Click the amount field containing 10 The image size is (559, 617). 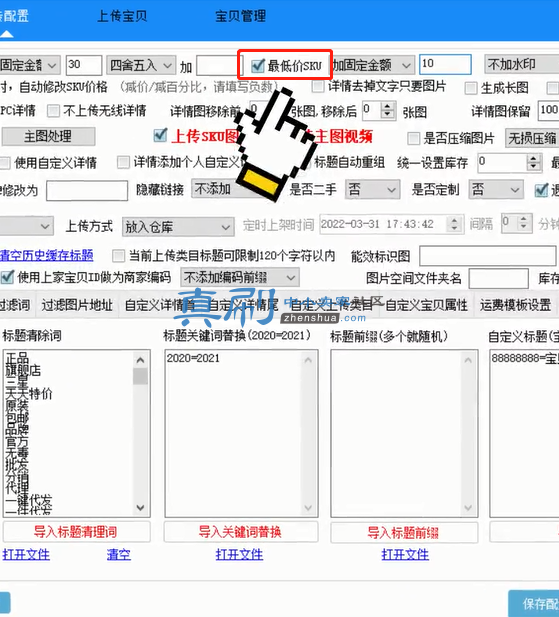click(x=445, y=65)
